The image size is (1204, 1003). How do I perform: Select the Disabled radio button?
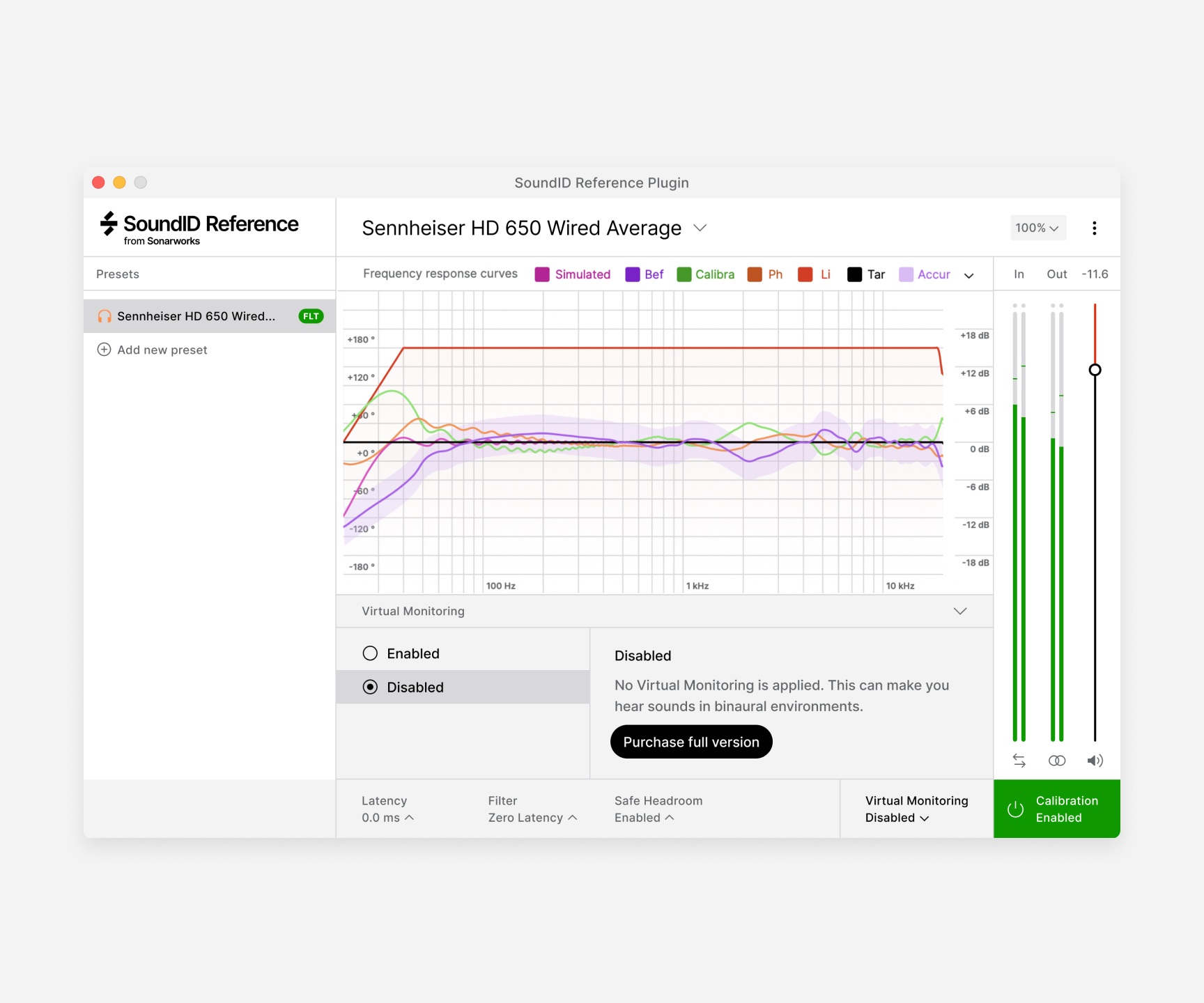[370, 687]
